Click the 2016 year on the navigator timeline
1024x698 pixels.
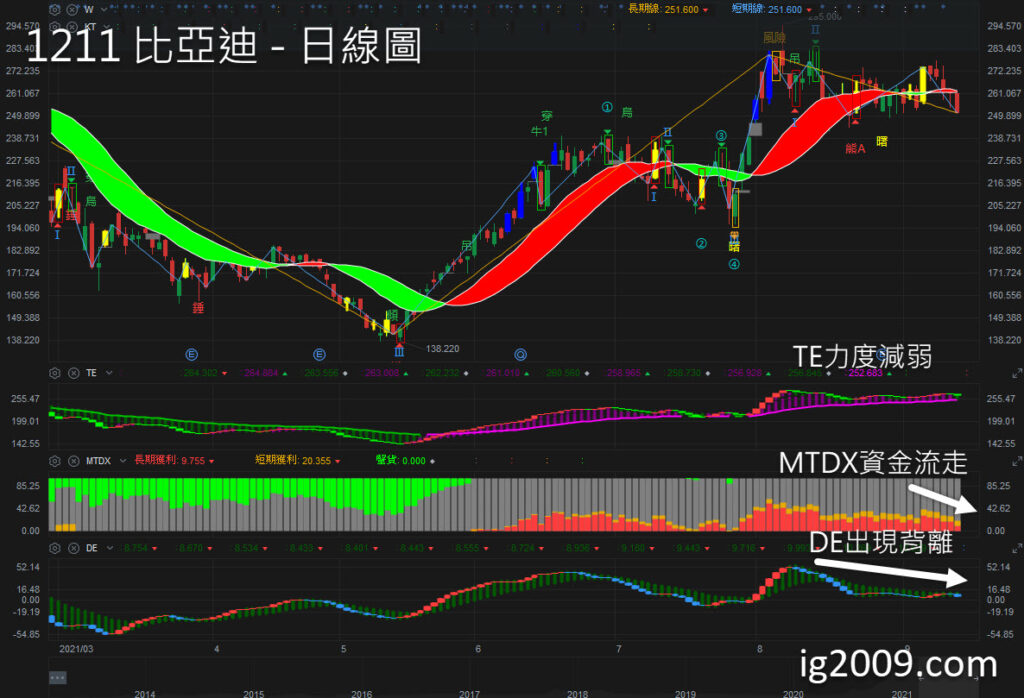point(361,693)
